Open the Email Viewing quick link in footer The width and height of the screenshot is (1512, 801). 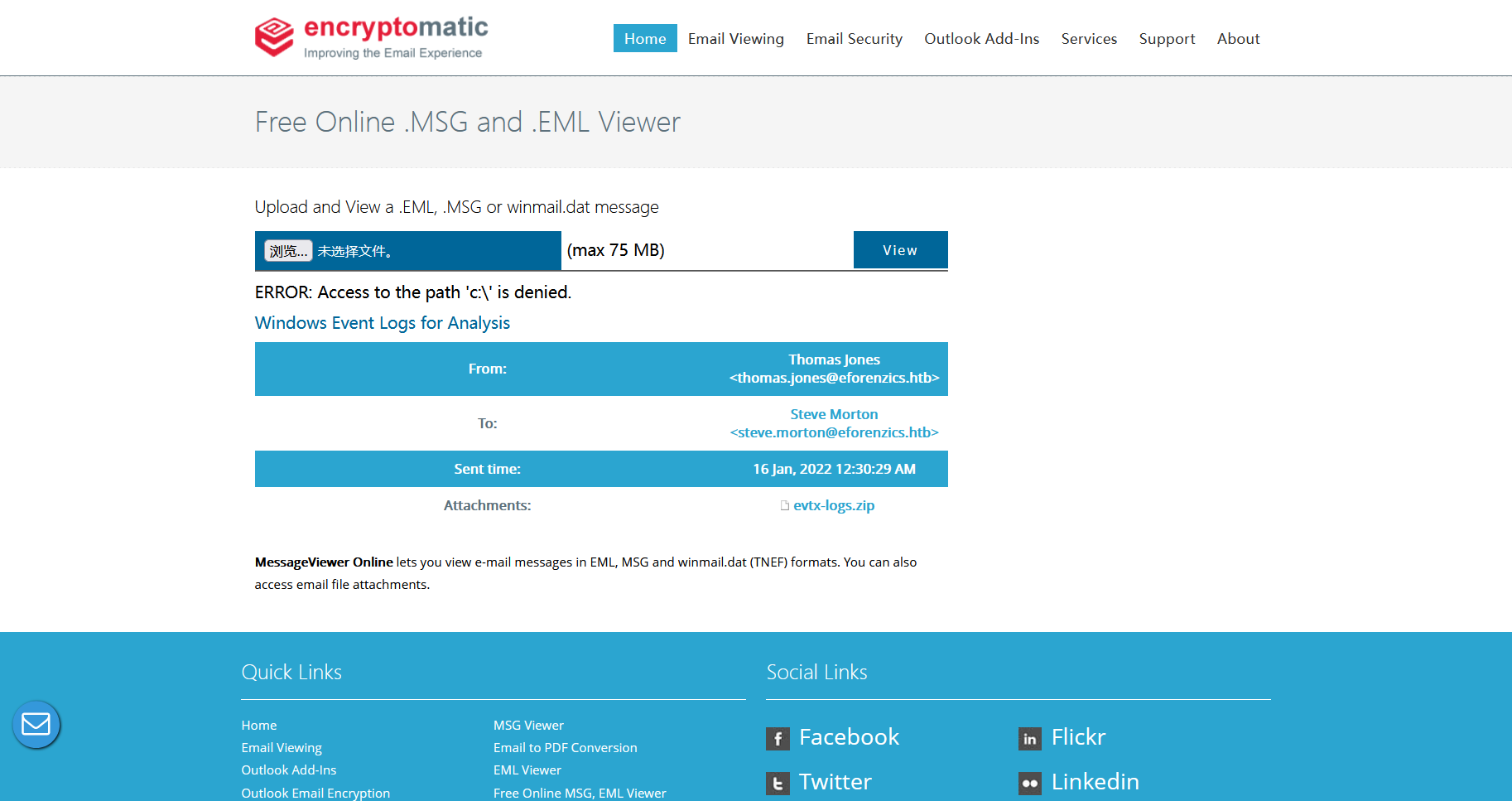point(282,747)
